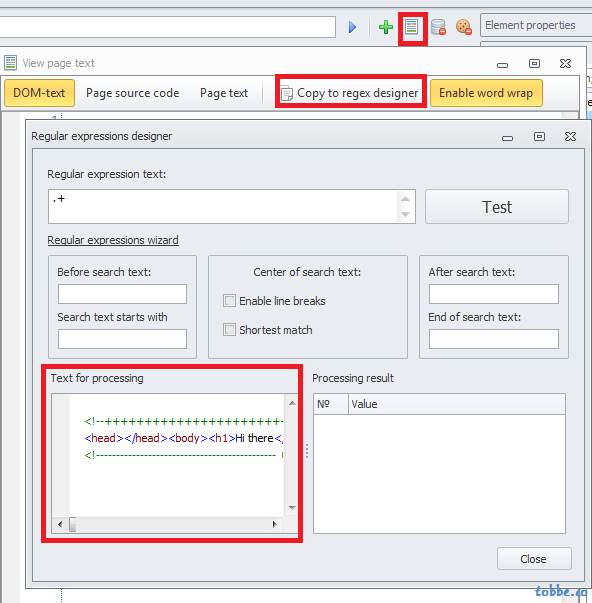Screen dimensions: 592x603
Task: Switch to the Page source code tab
Action: 133,93
